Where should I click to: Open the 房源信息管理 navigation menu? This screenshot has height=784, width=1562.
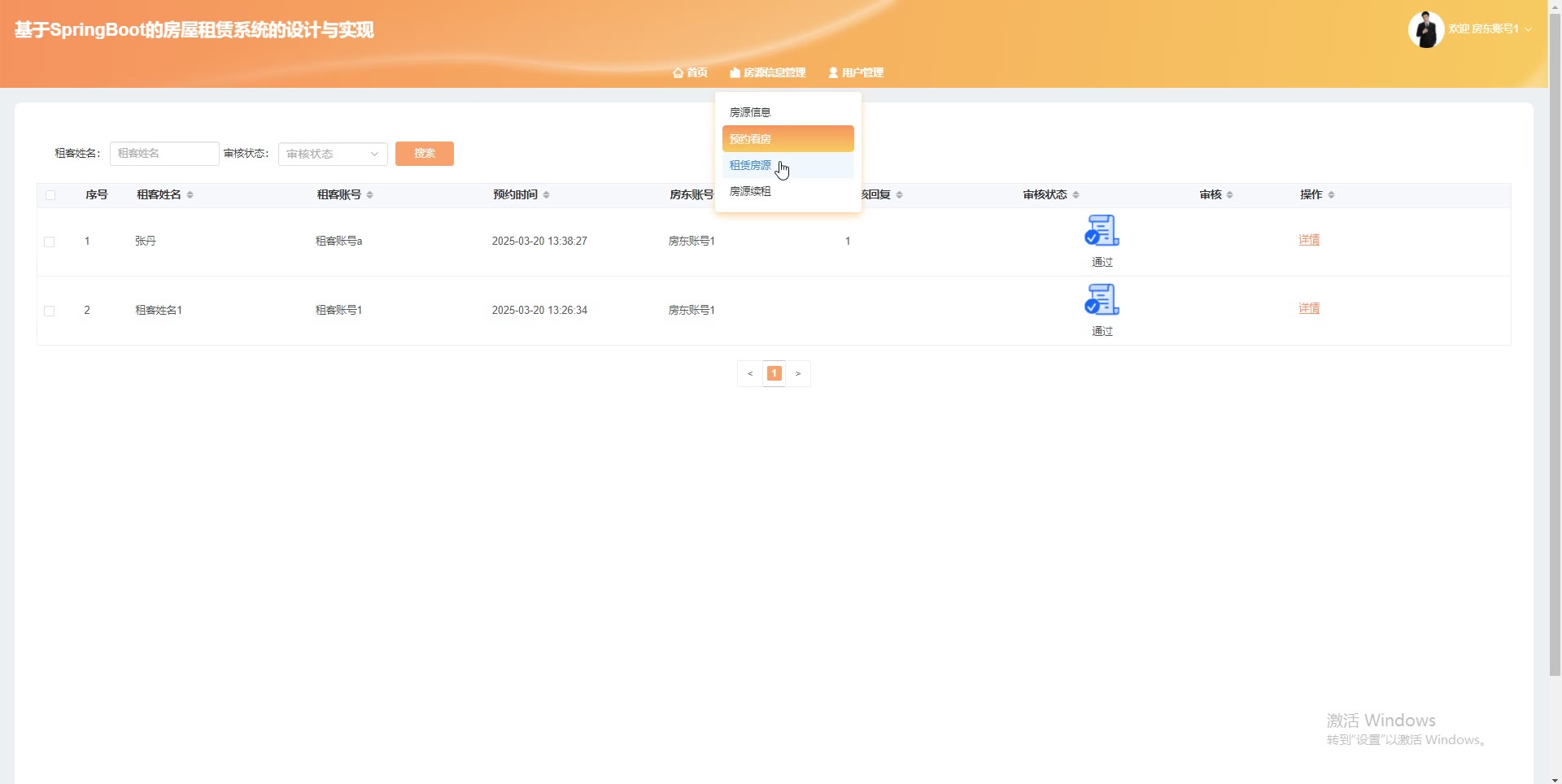click(x=767, y=72)
